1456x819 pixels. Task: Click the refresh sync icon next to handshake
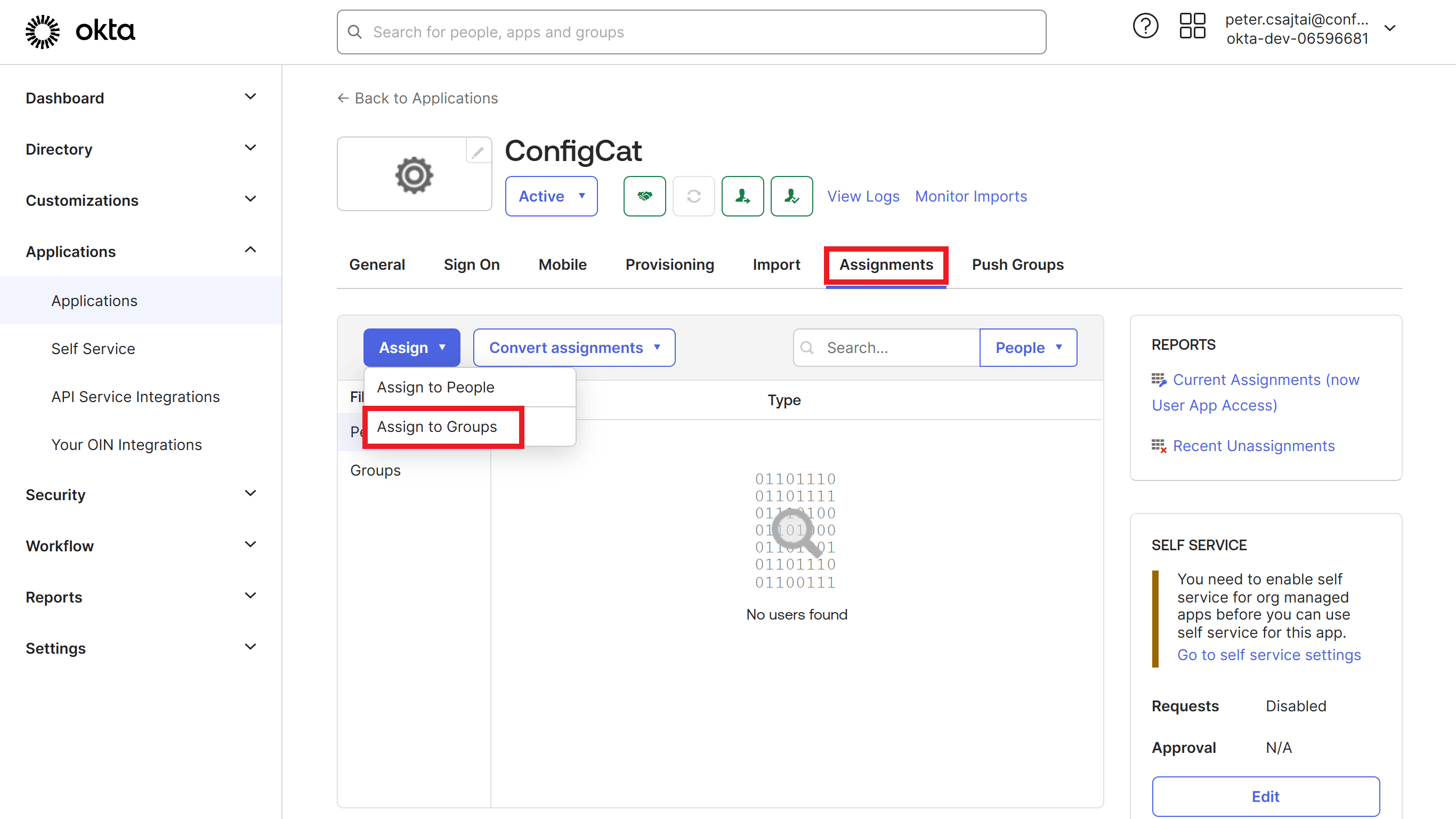[693, 196]
